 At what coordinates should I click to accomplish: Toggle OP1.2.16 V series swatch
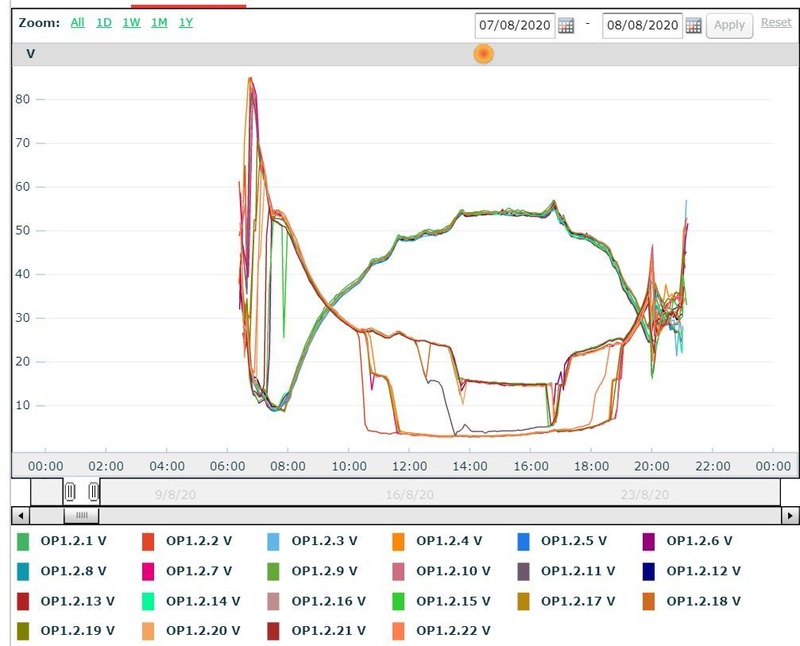(x=273, y=602)
